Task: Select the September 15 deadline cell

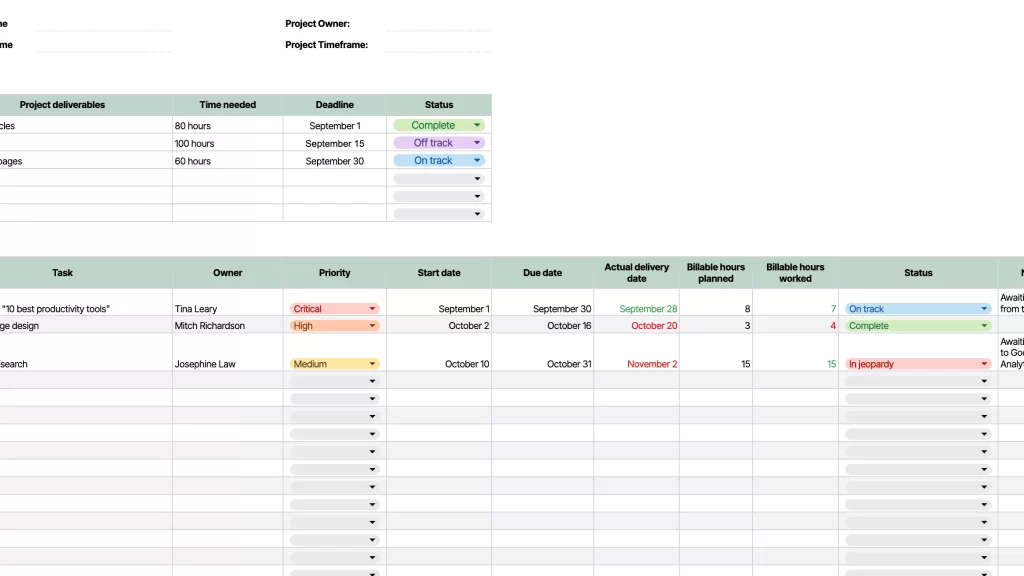Action: coord(334,143)
